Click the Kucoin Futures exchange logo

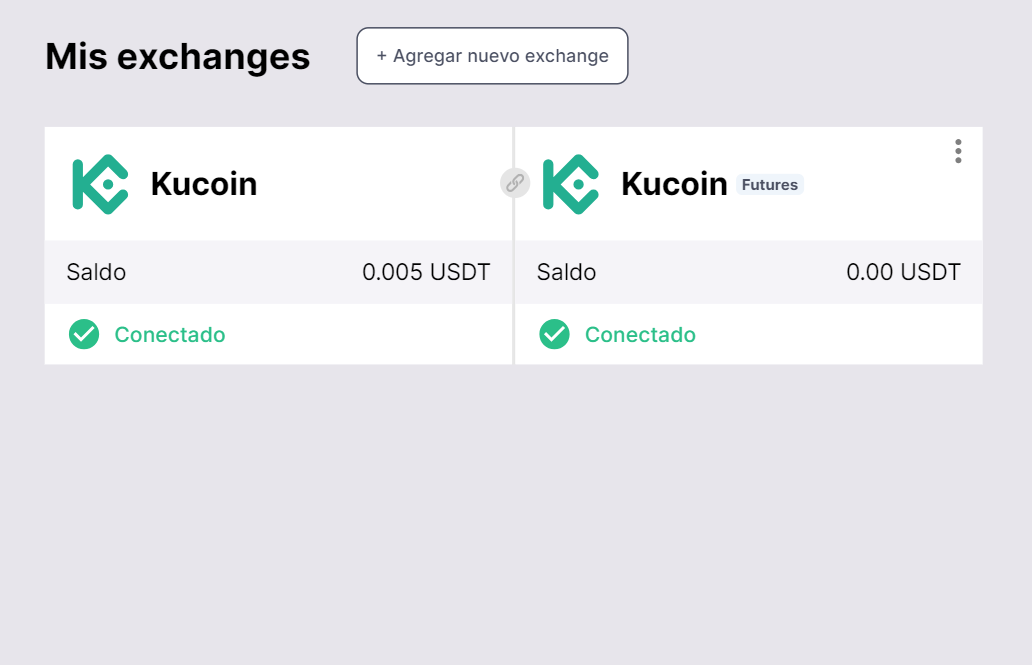point(570,184)
